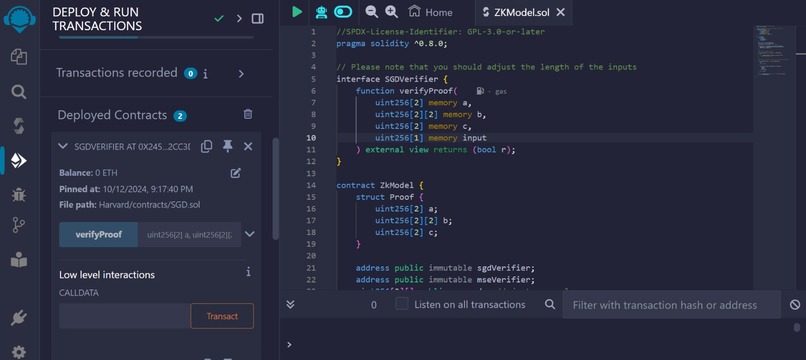The width and height of the screenshot is (806, 360).
Task: Clear the terminal console icon
Action: coord(795,305)
